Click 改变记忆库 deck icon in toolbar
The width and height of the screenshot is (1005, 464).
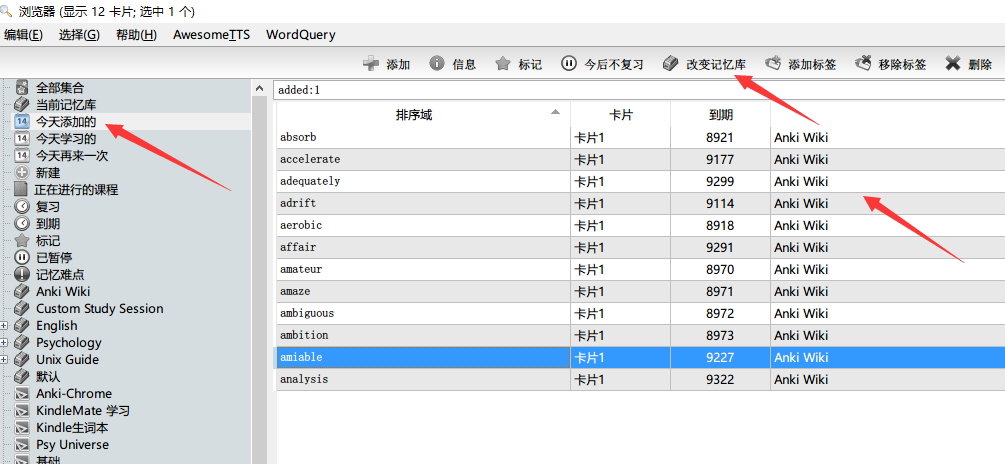[x=670, y=64]
